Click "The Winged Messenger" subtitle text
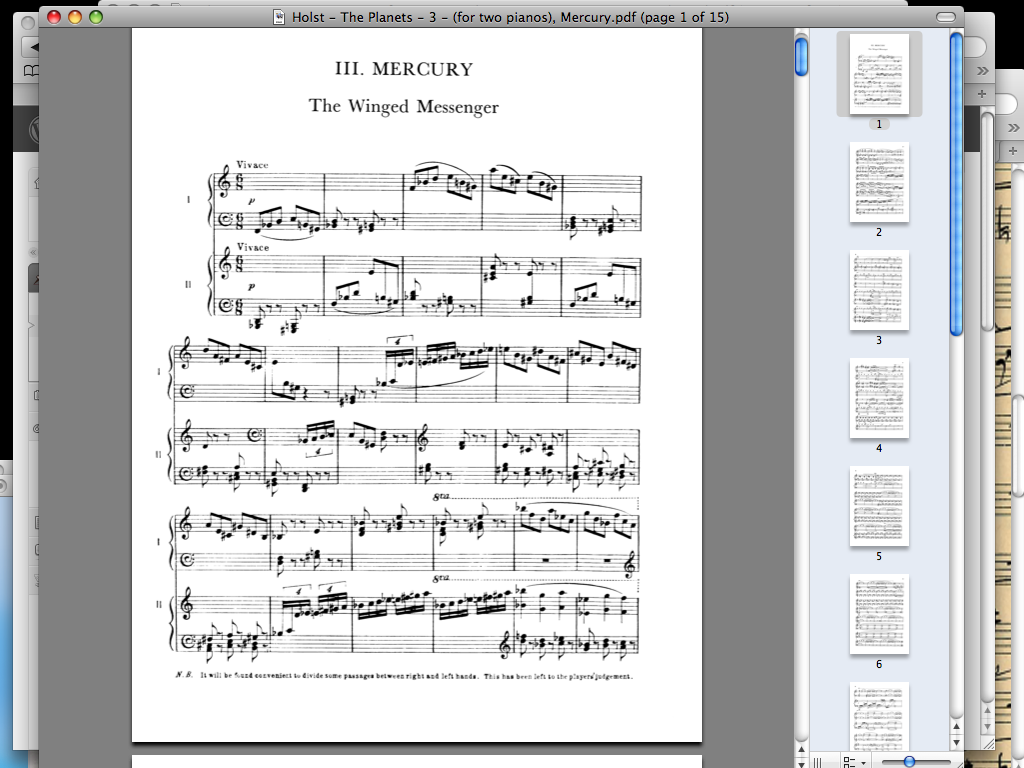The image size is (1024, 768). coord(404,106)
